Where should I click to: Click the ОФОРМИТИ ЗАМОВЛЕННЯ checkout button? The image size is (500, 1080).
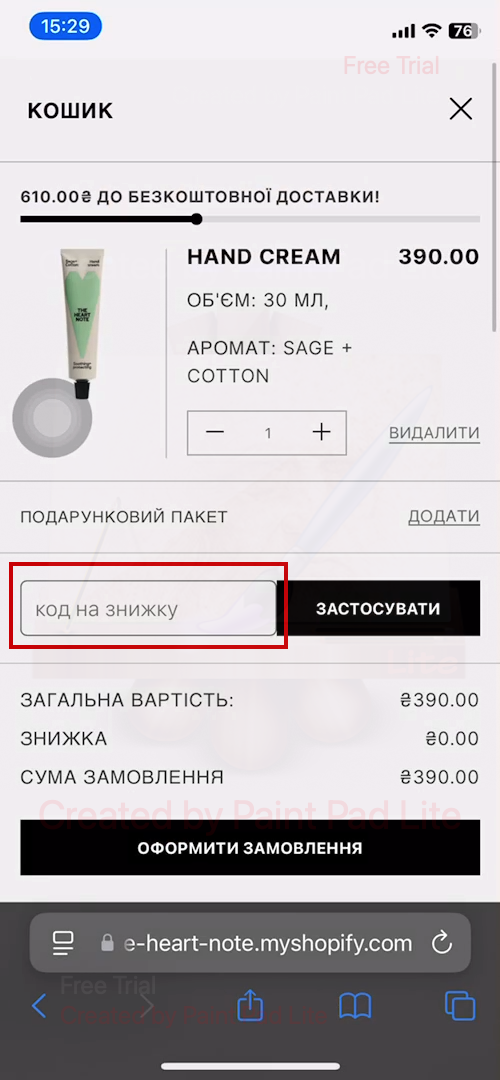(250, 847)
